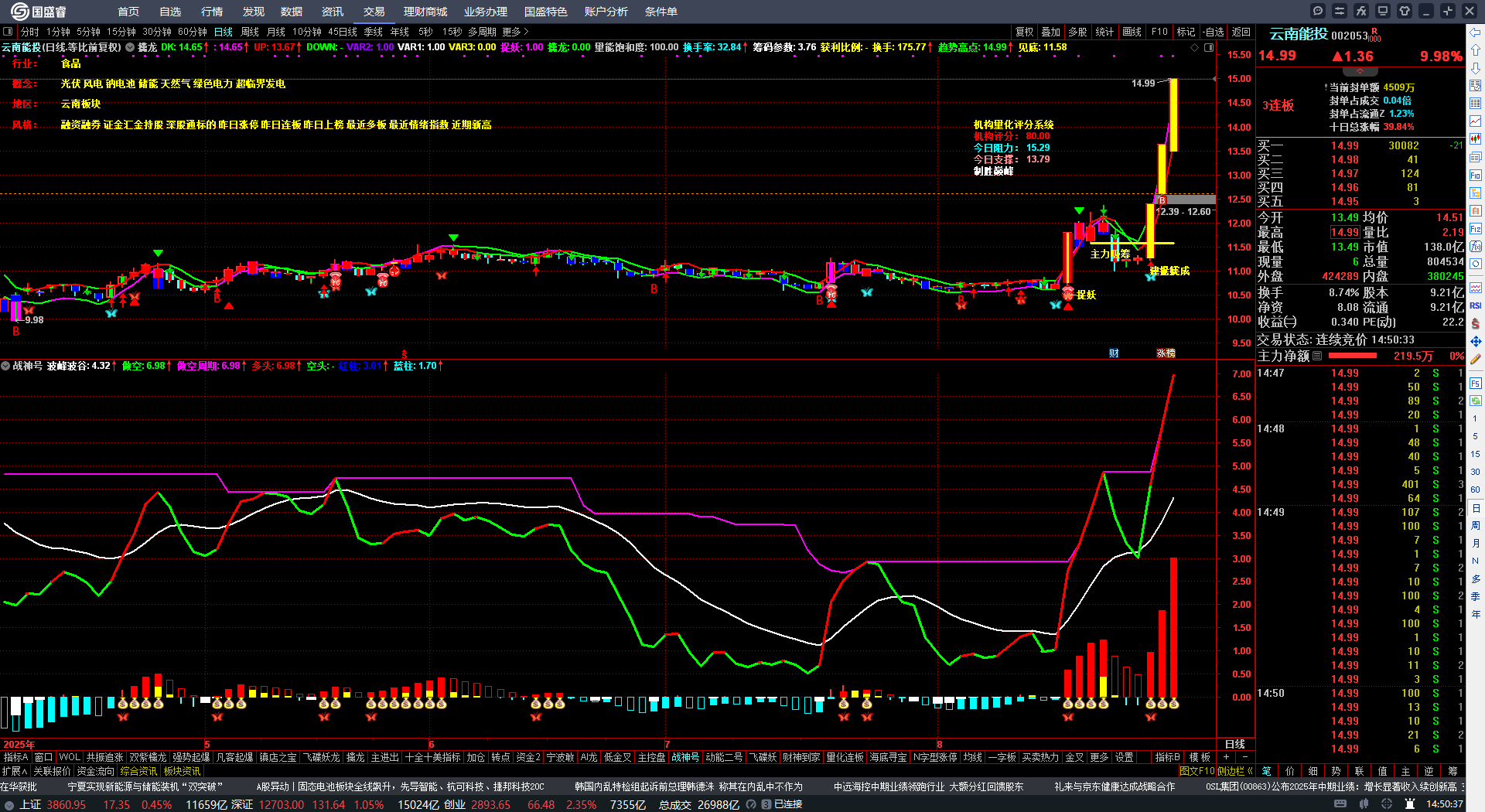Click the up arrow icon in right sidebar
Image resolution: width=1485 pixels, height=812 pixels.
point(1476,50)
